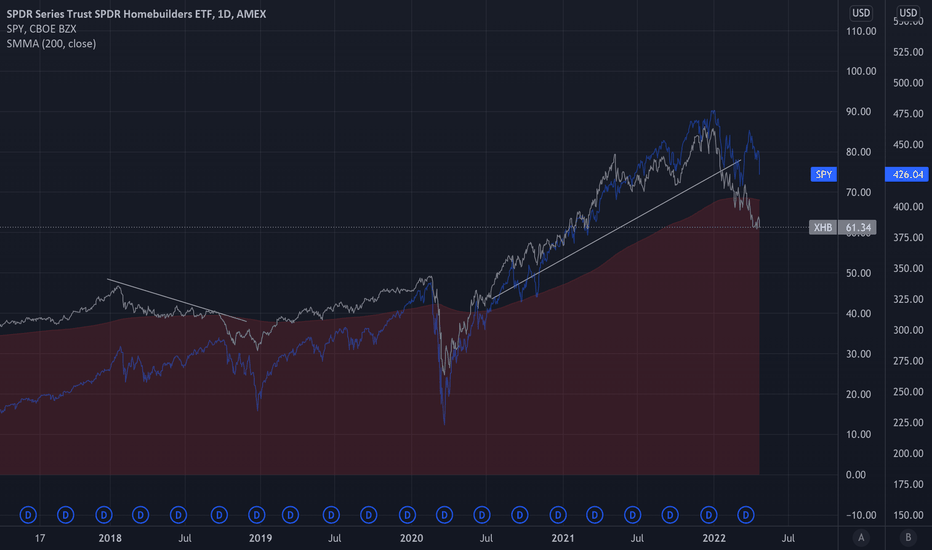The width and height of the screenshot is (932, 550).
Task: Open the March 2020 dividend marker
Action: coord(444,514)
